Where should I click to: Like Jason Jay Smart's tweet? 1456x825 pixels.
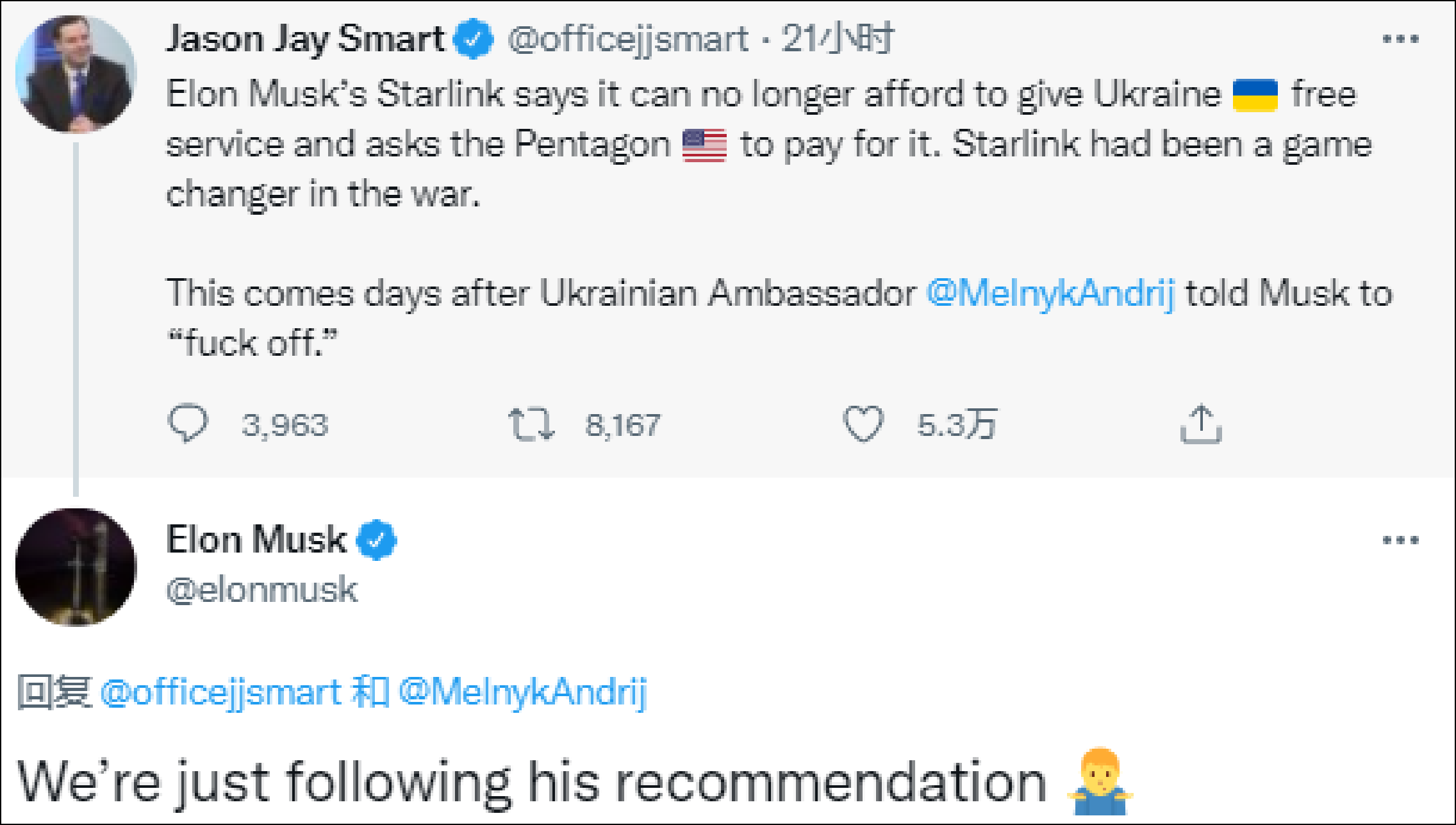coord(863,424)
